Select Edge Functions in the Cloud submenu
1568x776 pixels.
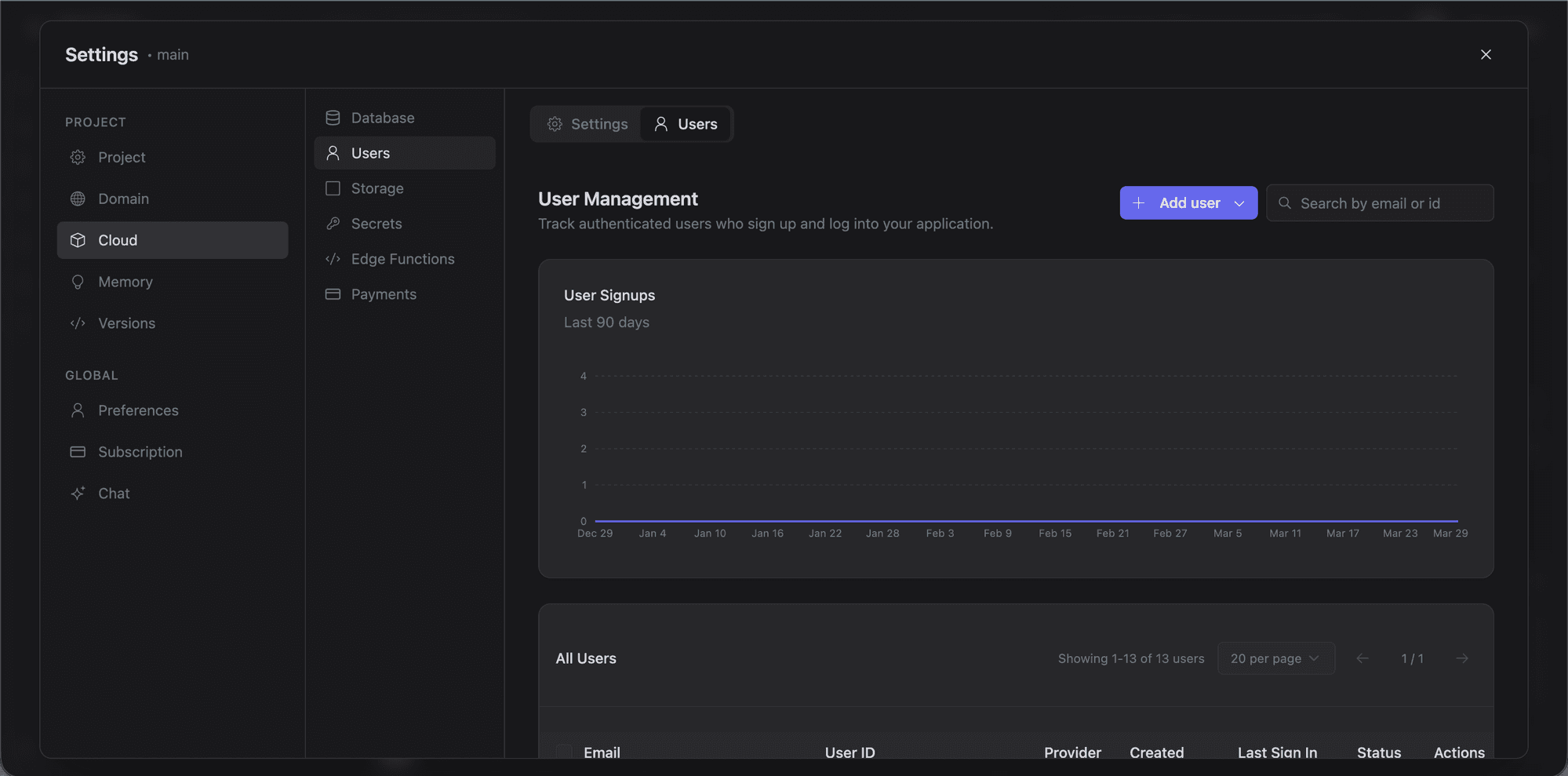click(405, 259)
